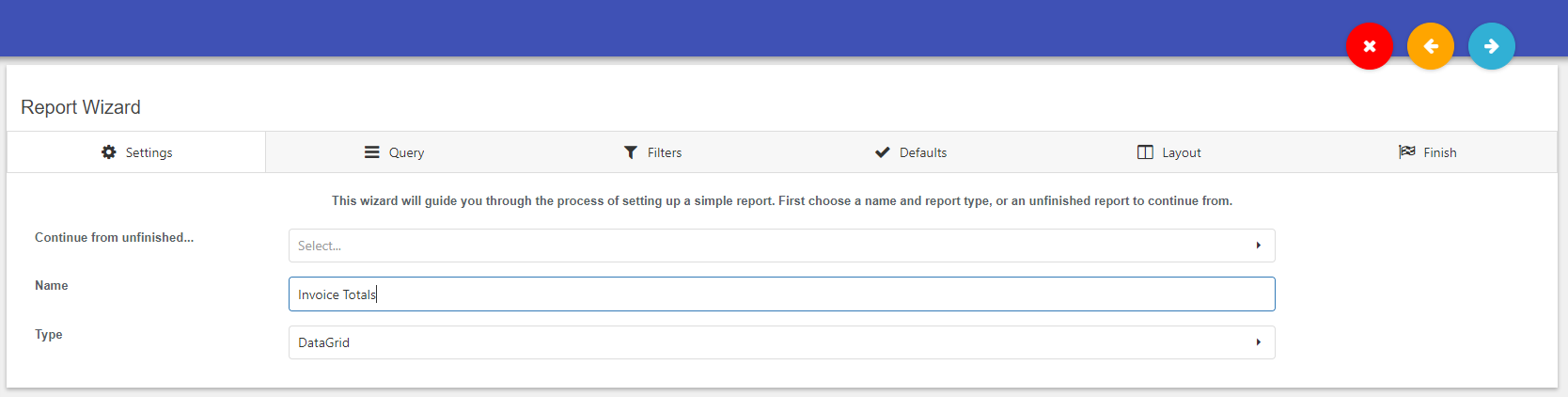Click the checkmark icon beside Defaults
This screenshot has width=1568, height=397.
click(x=882, y=152)
